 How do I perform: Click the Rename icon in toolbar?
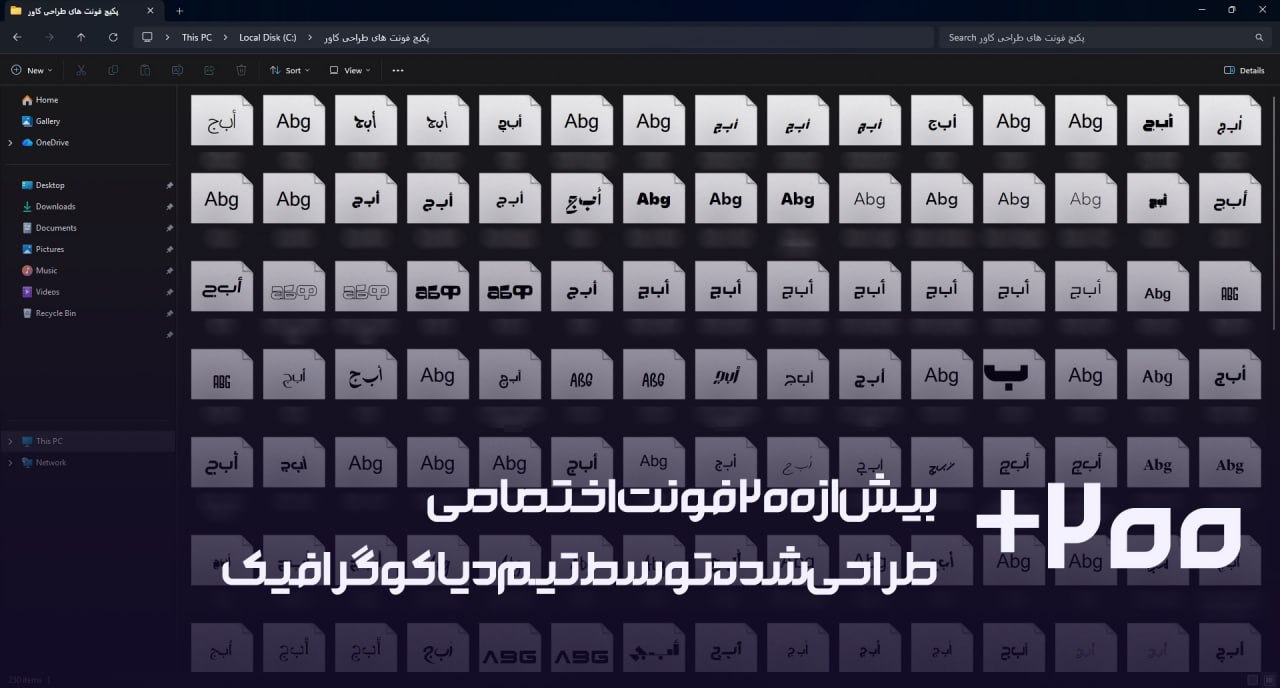pyautogui.click(x=177, y=70)
